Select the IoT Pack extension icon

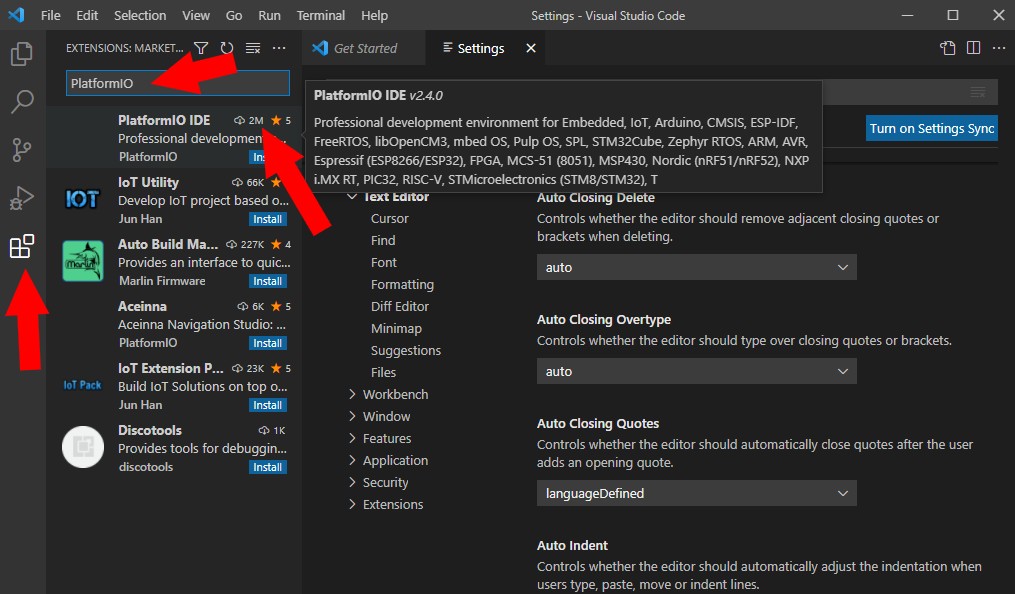[82, 385]
